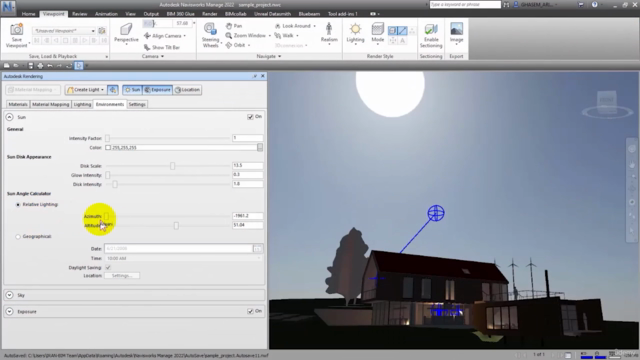Click the Exposure toolbar button
The height and width of the screenshot is (360, 640).
pos(157,90)
